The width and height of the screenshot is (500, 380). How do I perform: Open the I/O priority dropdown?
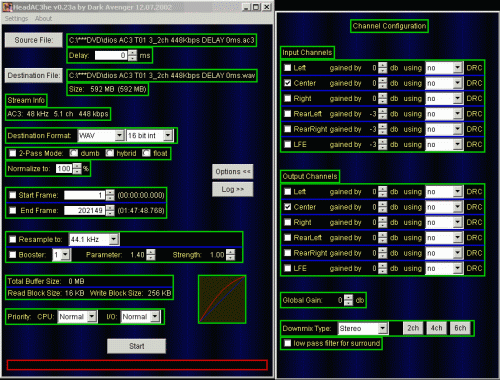point(141,316)
